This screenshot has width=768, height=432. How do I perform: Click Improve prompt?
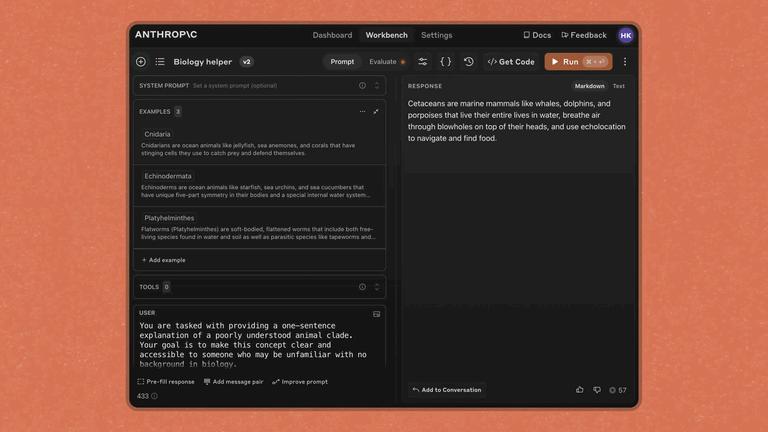300,382
